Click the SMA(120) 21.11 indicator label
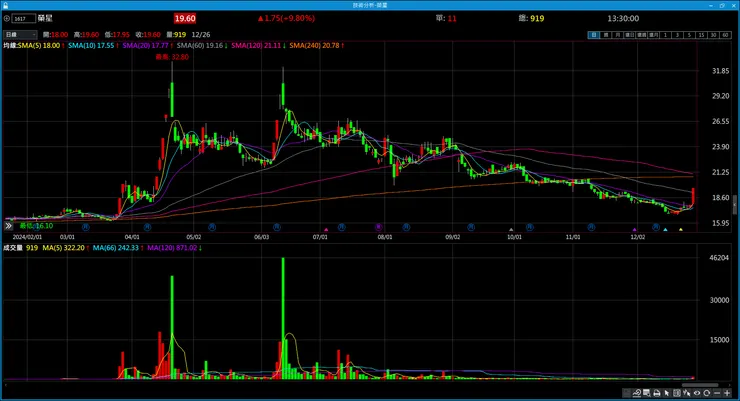The image size is (740, 401). (256, 45)
